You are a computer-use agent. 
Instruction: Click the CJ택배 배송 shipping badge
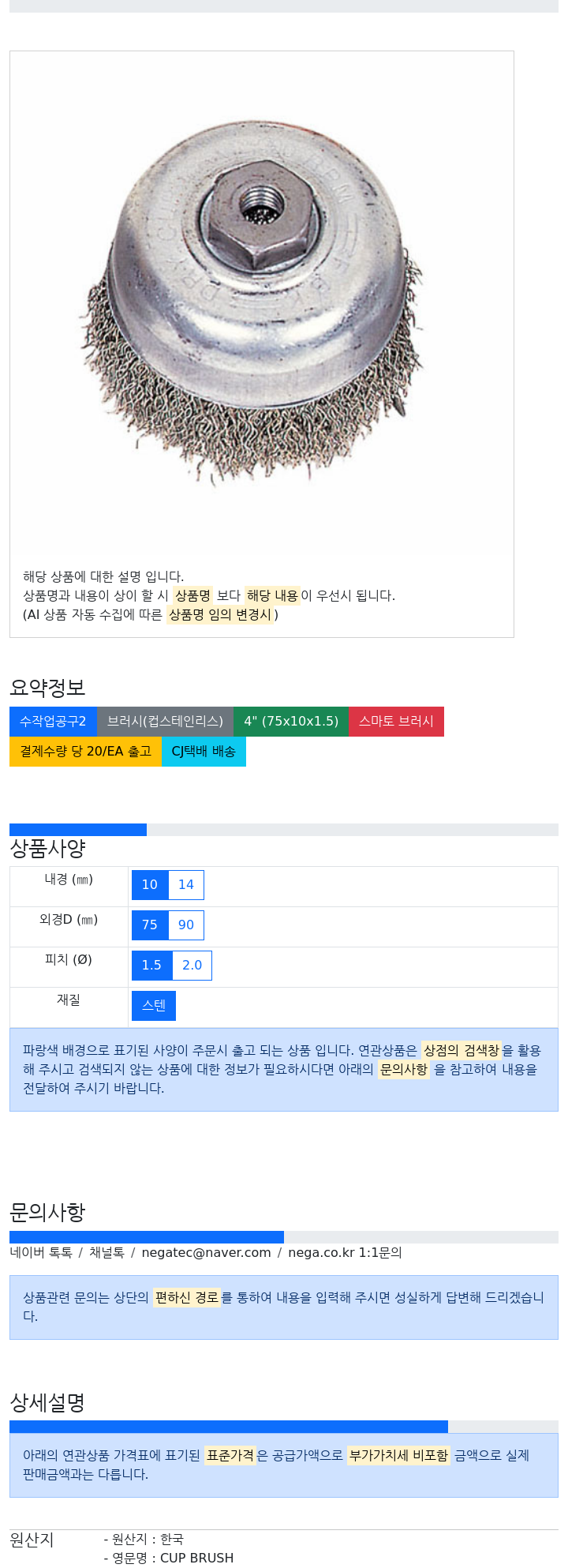[x=204, y=752]
